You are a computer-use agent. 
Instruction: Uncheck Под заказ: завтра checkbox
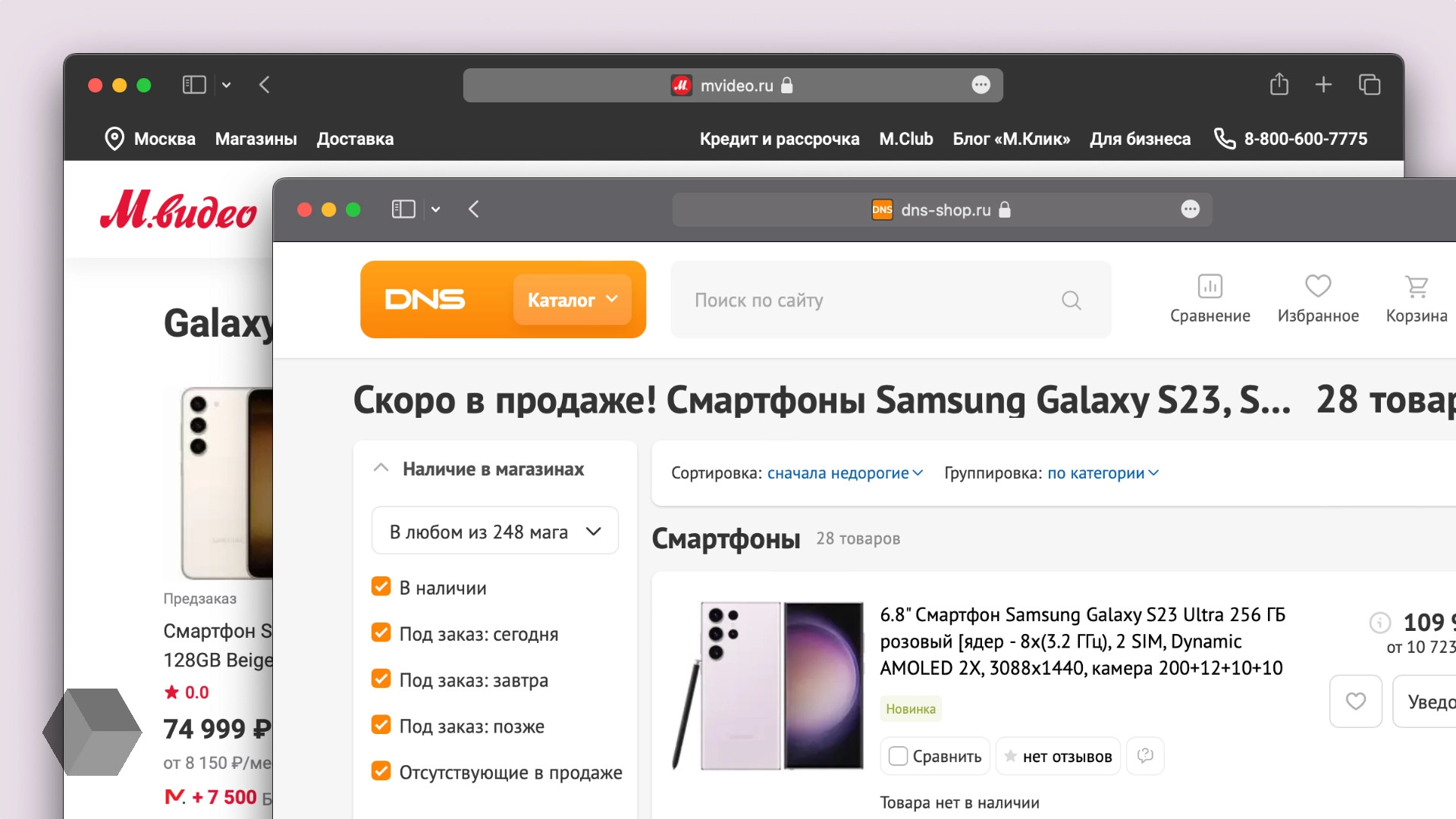[381, 679]
